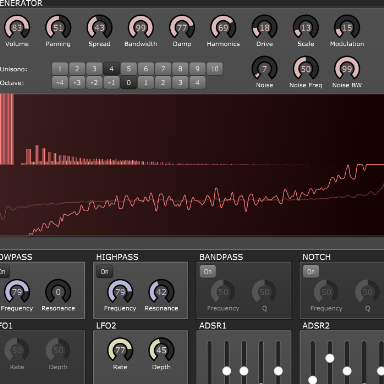Click the harmonics spectrum display
The height and width of the screenshot is (384, 384).
pyautogui.click(x=192, y=130)
